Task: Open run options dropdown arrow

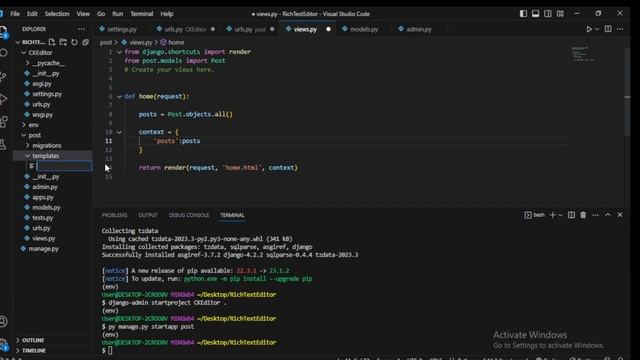Action: coord(597,29)
